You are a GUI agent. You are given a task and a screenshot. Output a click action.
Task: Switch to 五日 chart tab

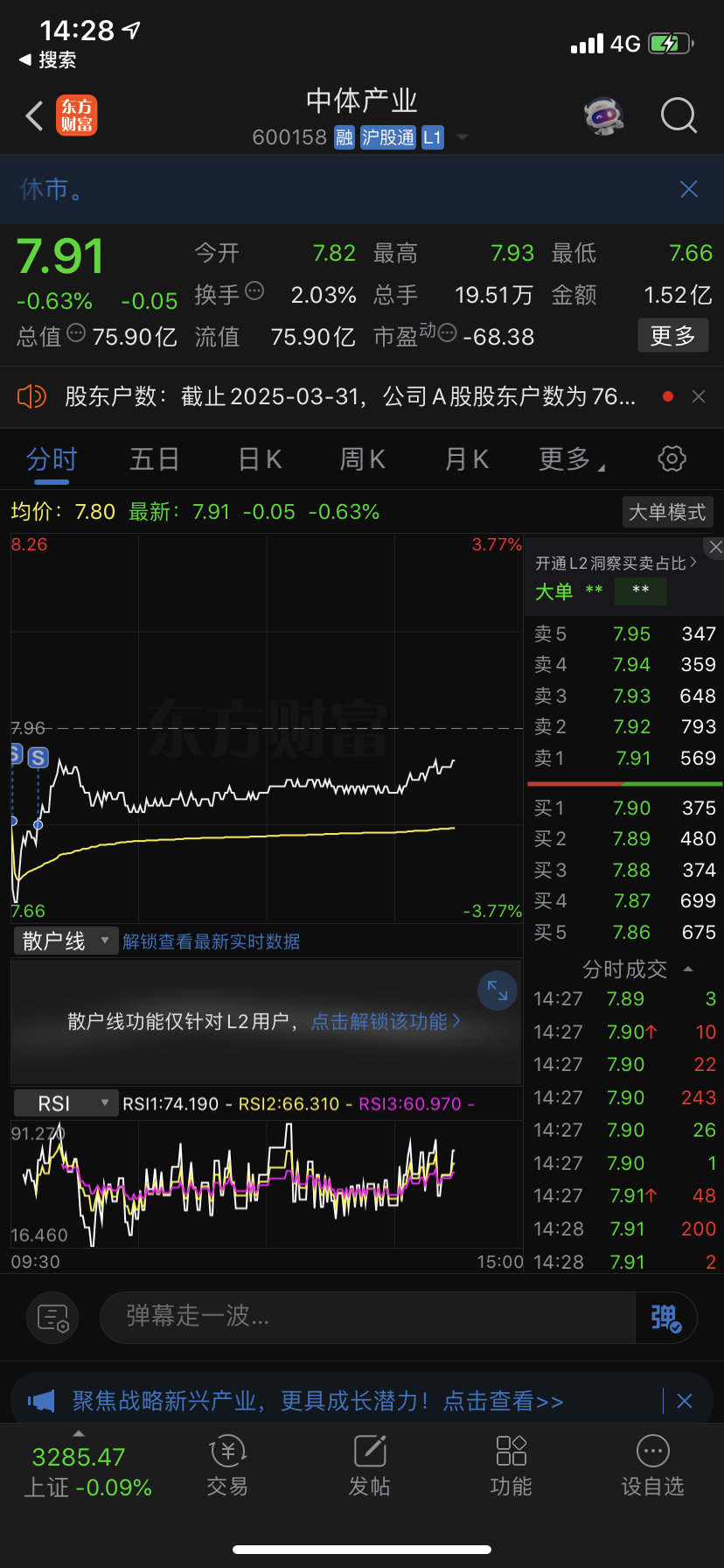(x=155, y=458)
